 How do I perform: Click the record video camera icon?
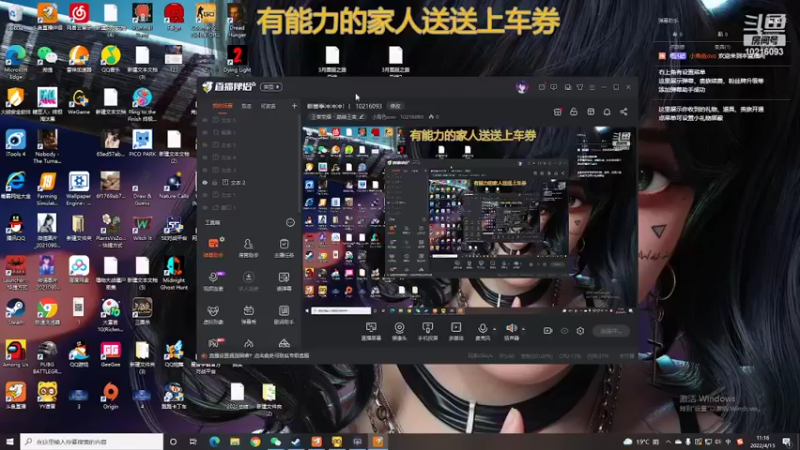547,331
